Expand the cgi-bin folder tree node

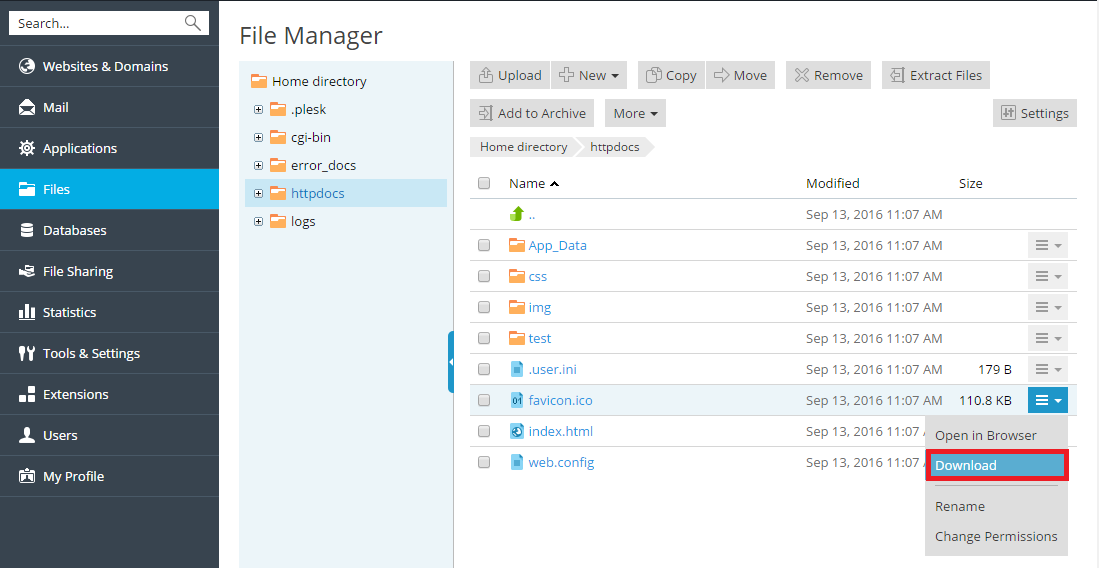(x=258, y=137)
